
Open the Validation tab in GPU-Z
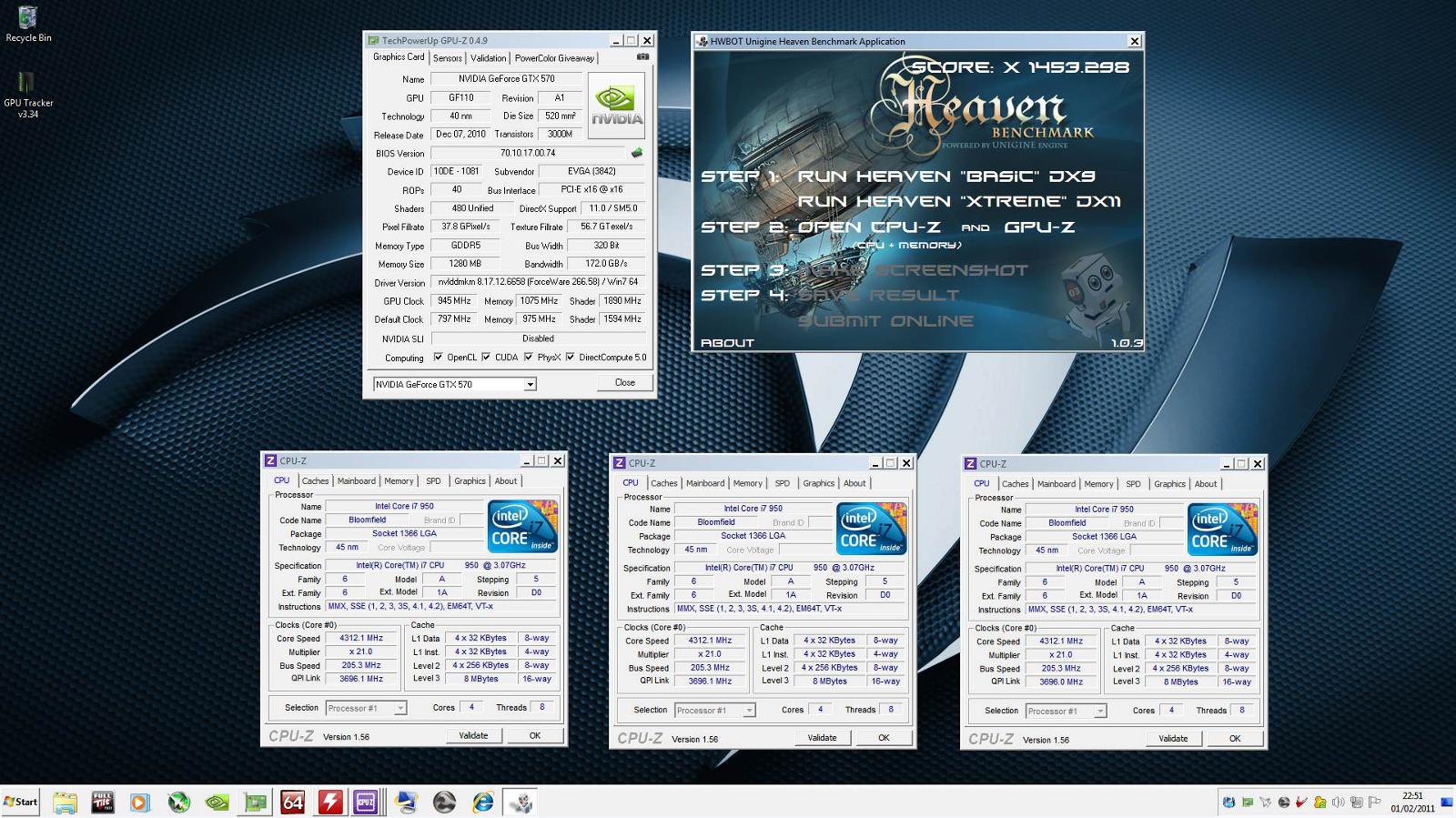click(x=489, y=57)
